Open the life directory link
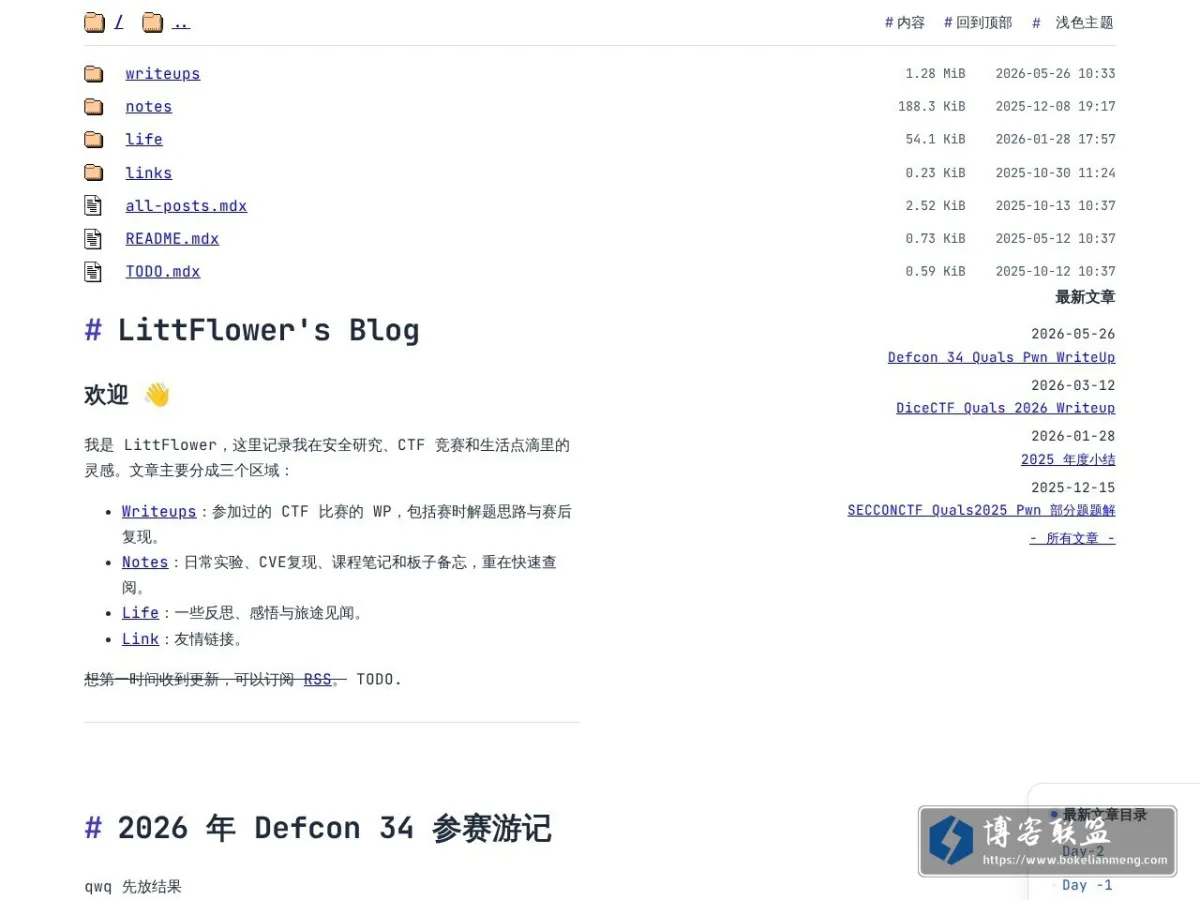1200x900 pixels. [144, 140]
